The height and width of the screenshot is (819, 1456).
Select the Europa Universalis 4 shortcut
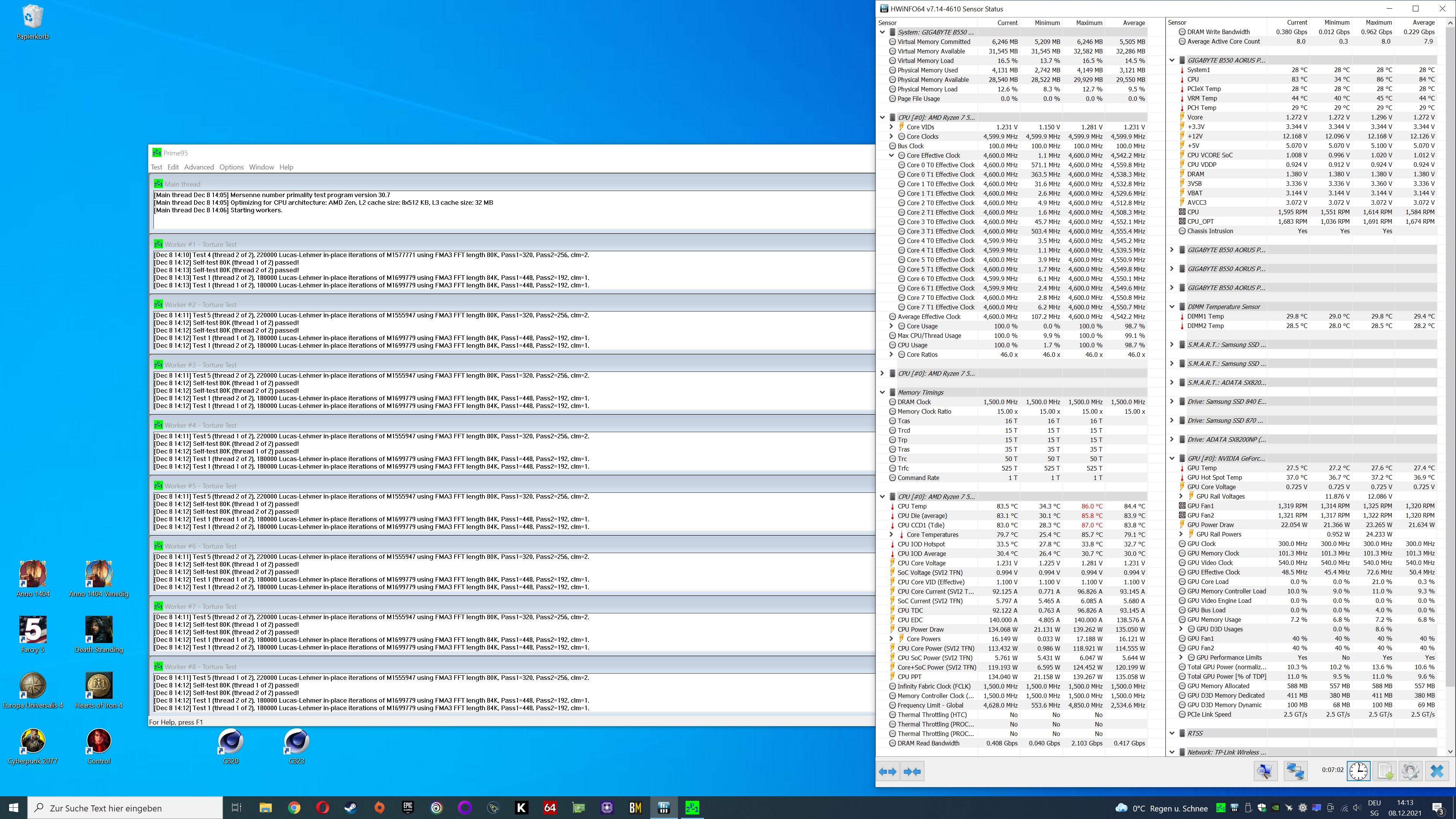tap(33, 690)
